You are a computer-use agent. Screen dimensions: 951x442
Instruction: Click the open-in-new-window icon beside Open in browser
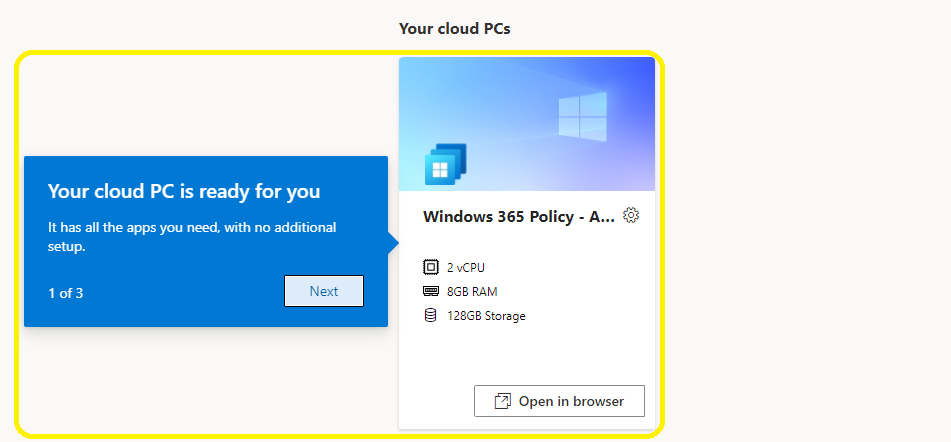click(503, 401)
